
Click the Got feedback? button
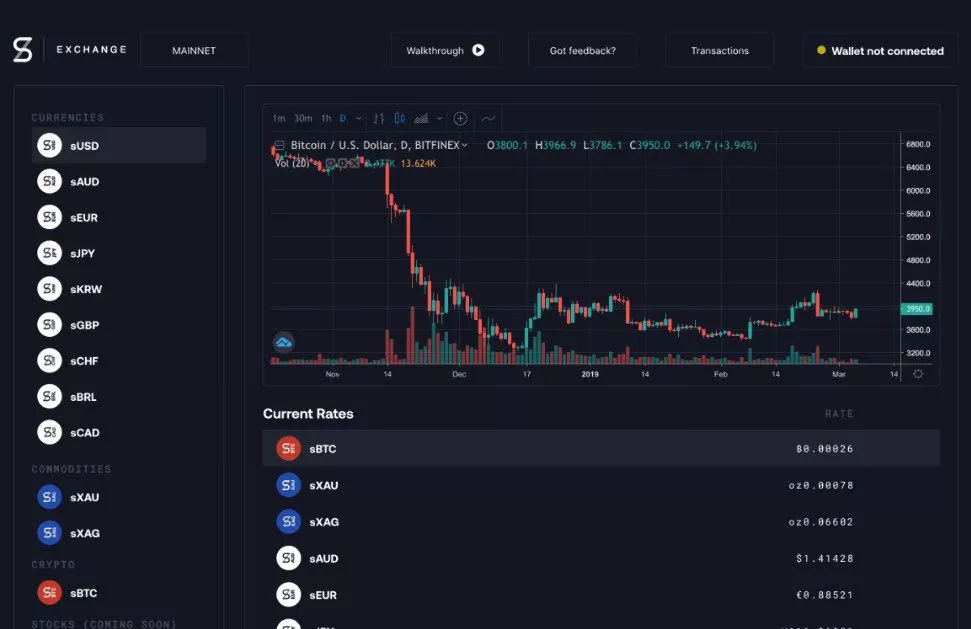pos(582,50)
